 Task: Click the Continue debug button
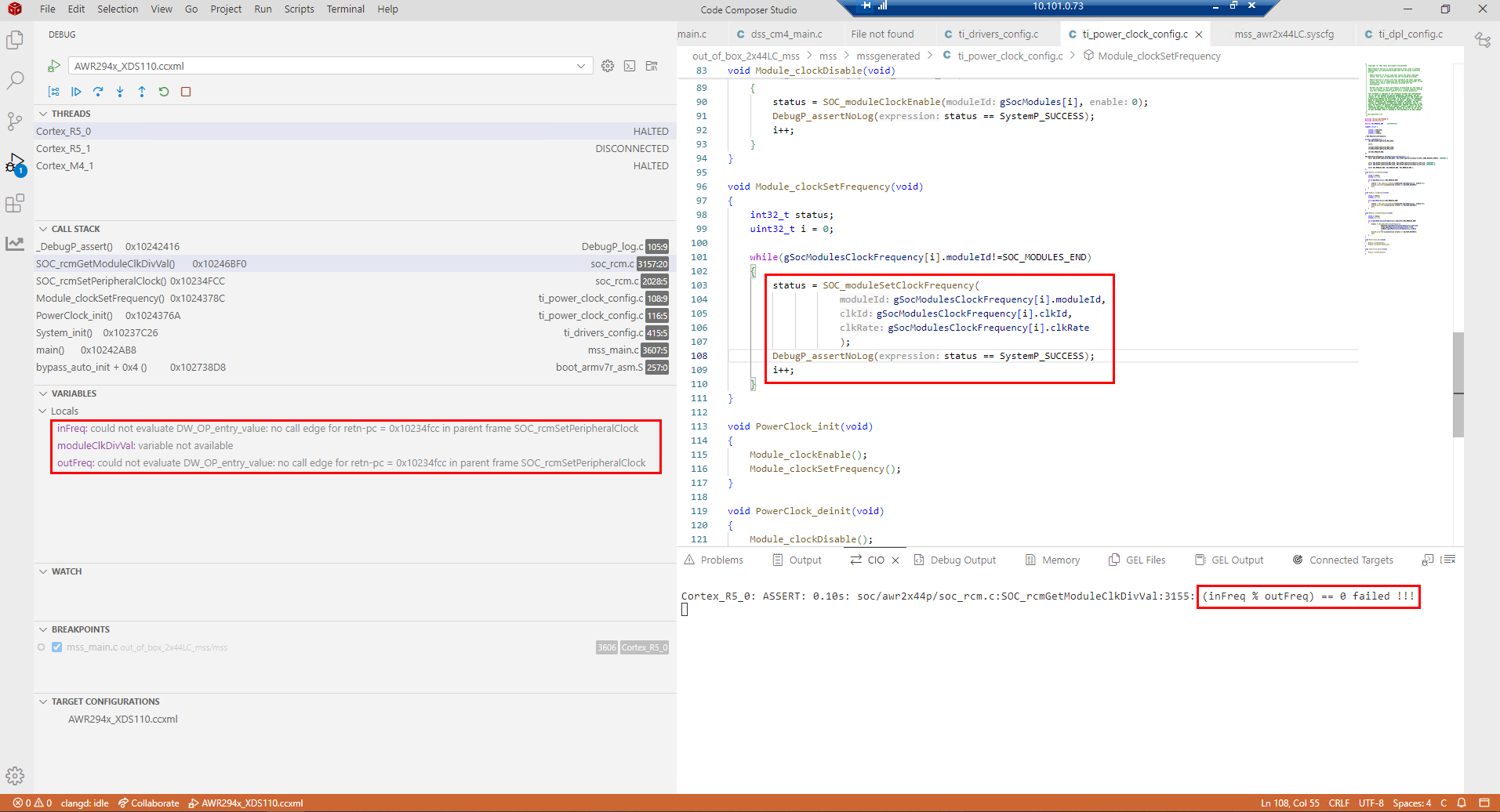(76, 92)
